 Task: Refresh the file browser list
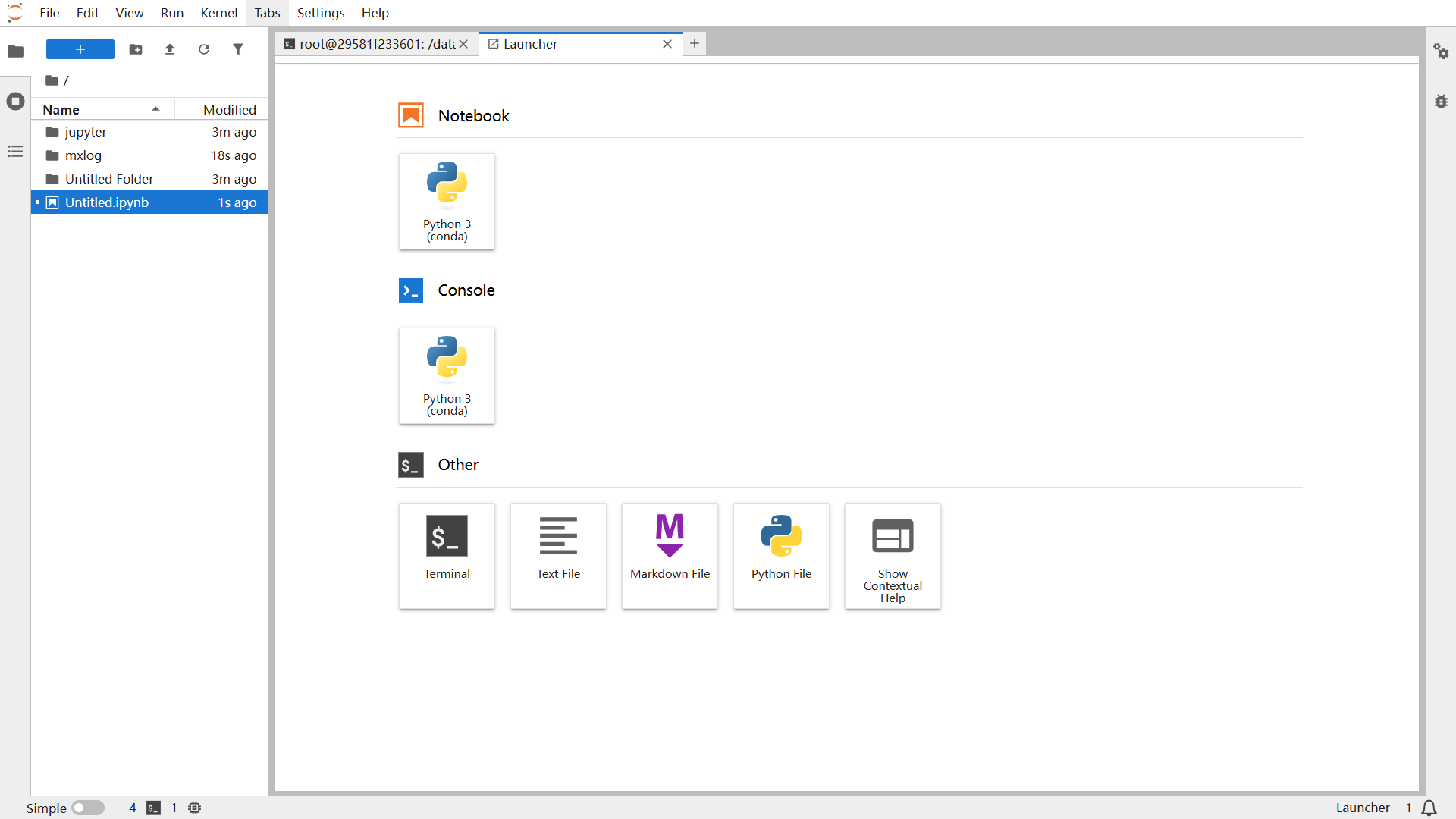[204, 49]
